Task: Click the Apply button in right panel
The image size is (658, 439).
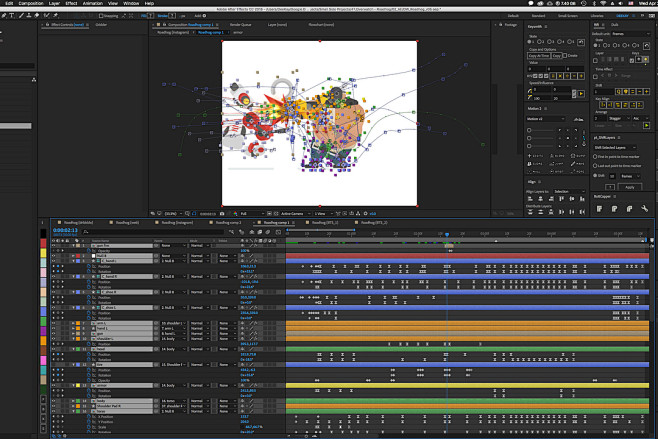Action: pyautogui.click(x=628, y=186)
